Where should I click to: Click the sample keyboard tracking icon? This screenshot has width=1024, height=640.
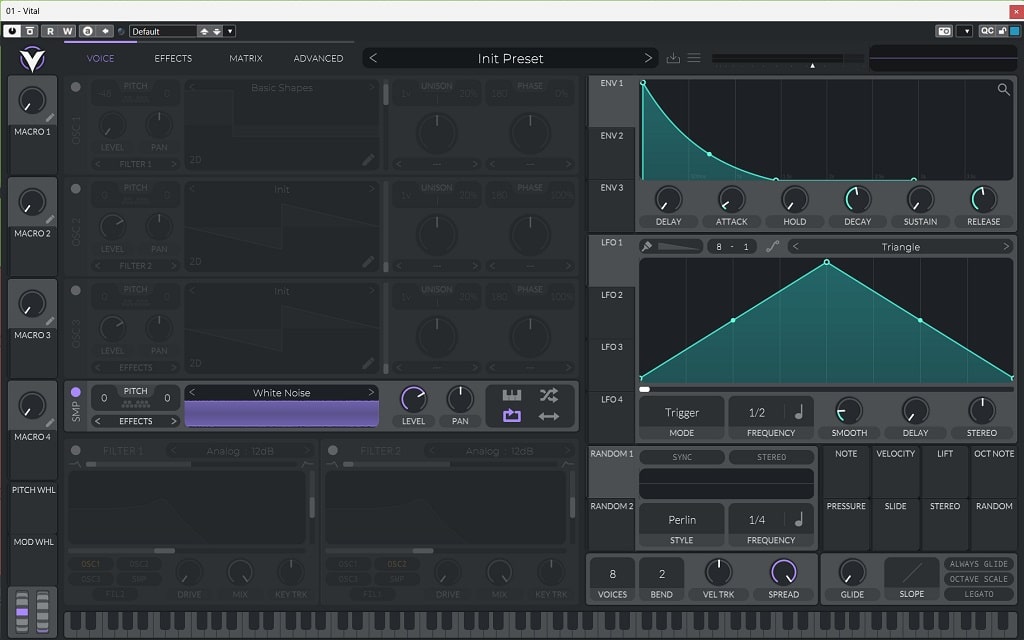pos(511,394)
